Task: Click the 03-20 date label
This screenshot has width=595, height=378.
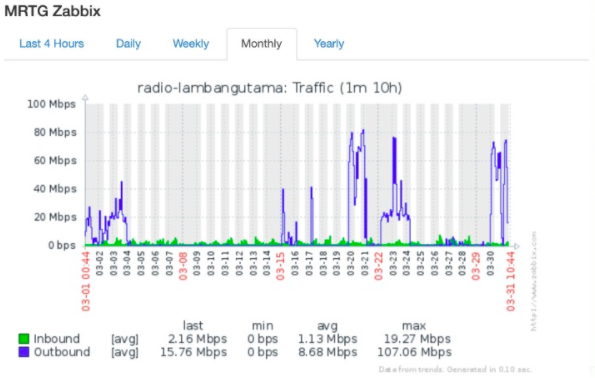Action: [x=350, y=263]
